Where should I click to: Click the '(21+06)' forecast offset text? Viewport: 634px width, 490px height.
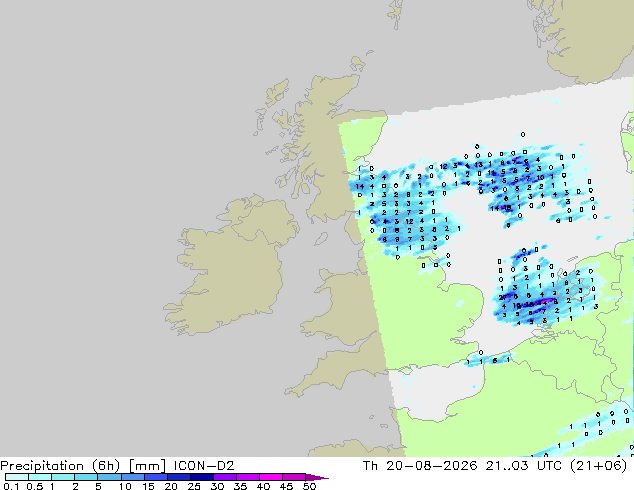pos(598,466)
